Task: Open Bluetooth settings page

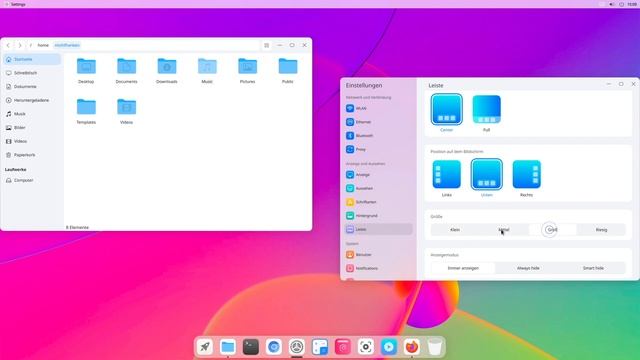Action: click(x=378, y=136)
